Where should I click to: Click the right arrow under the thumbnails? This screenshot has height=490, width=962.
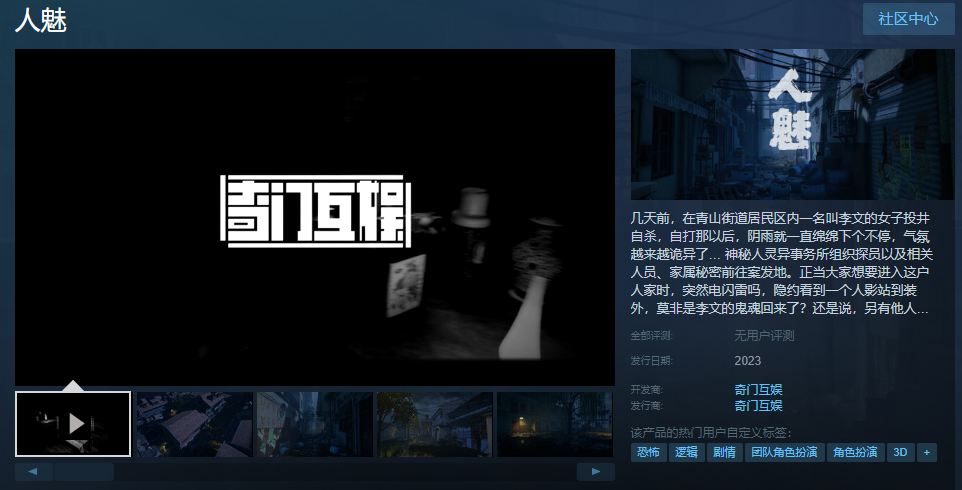(x=596, y=471)
